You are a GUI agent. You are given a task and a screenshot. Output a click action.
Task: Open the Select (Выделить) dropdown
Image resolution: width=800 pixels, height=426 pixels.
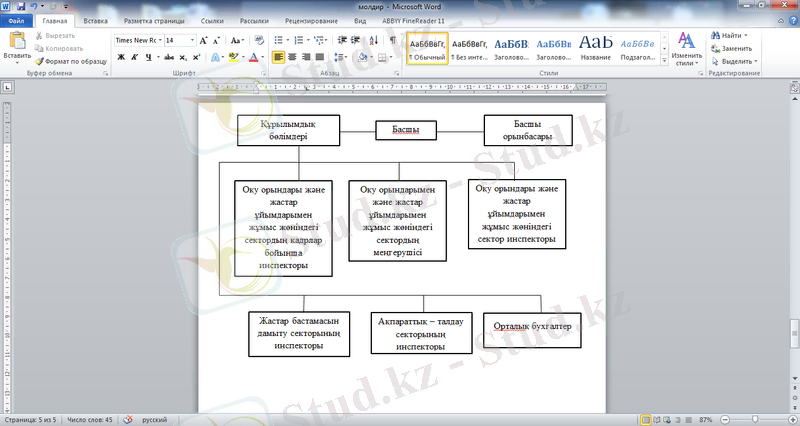734,61
